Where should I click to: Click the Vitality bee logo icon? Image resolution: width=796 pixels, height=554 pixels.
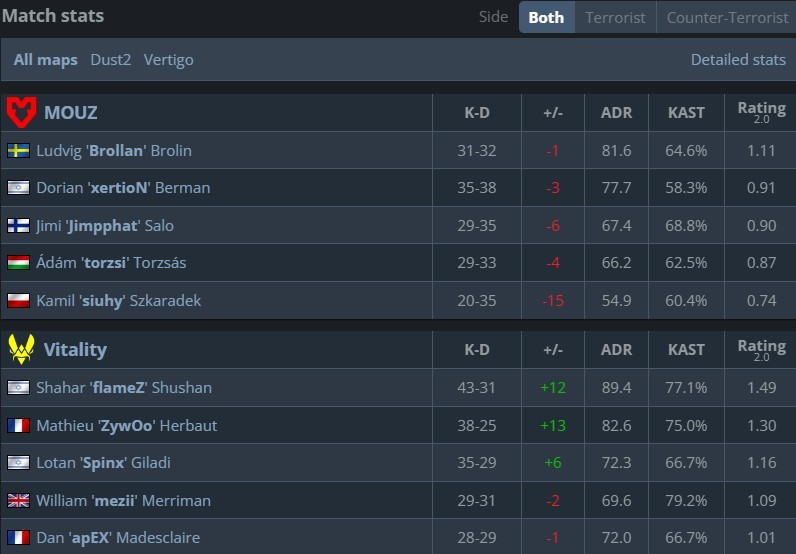[x=21, y=349]
